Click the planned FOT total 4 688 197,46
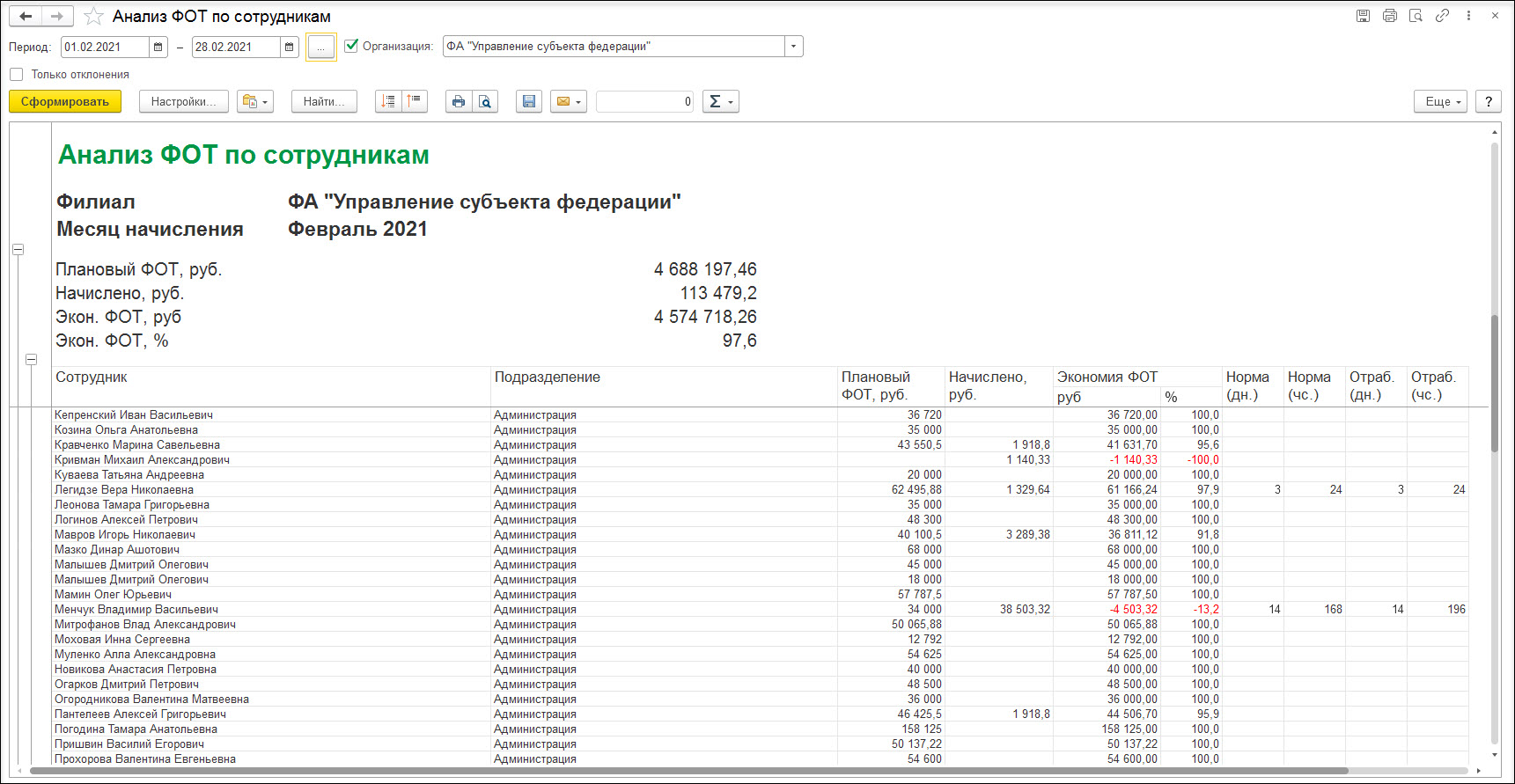The width and height of the screenshot is (1515, 784). tap(705, 269)
